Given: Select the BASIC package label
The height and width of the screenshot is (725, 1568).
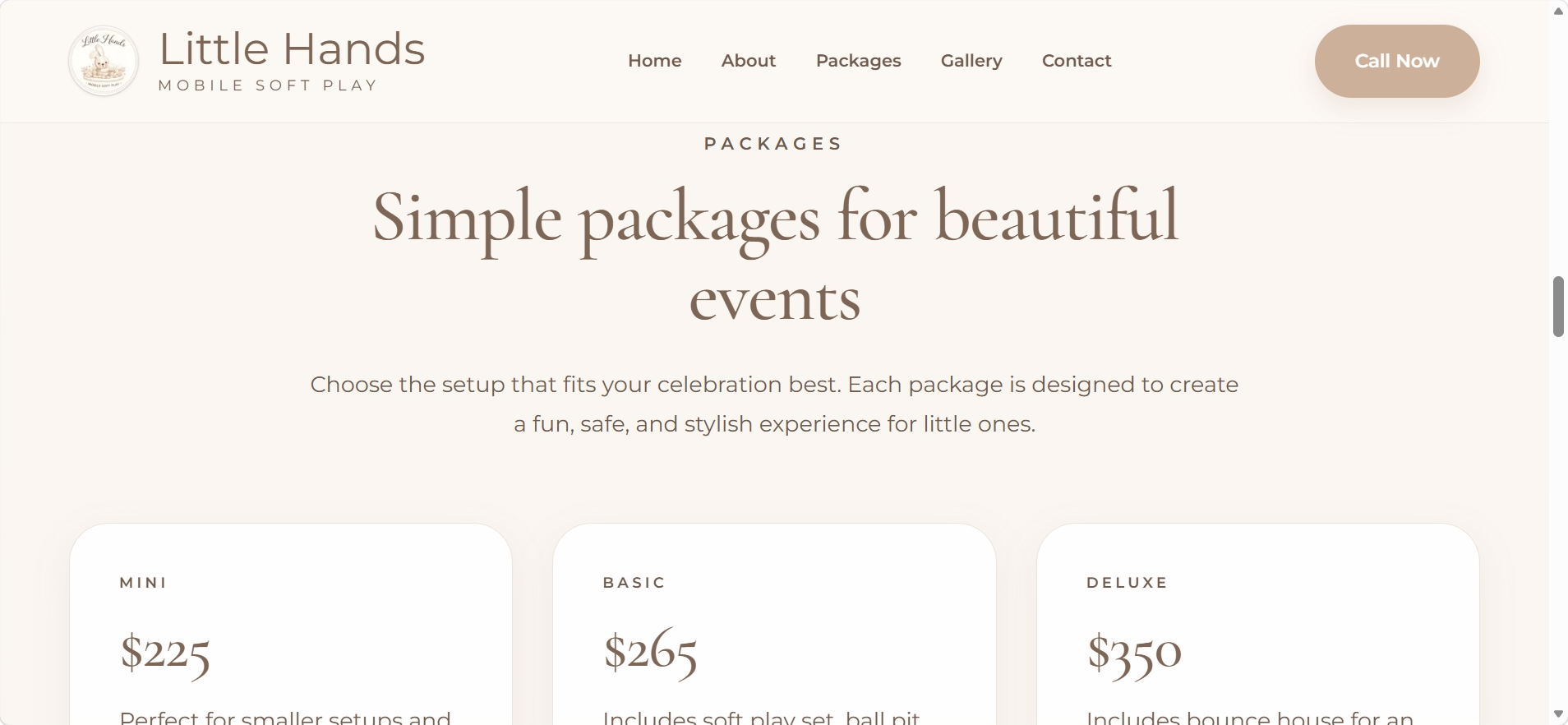Looking at the screenshot, I should pyautogui.click(x=634, y=583).
